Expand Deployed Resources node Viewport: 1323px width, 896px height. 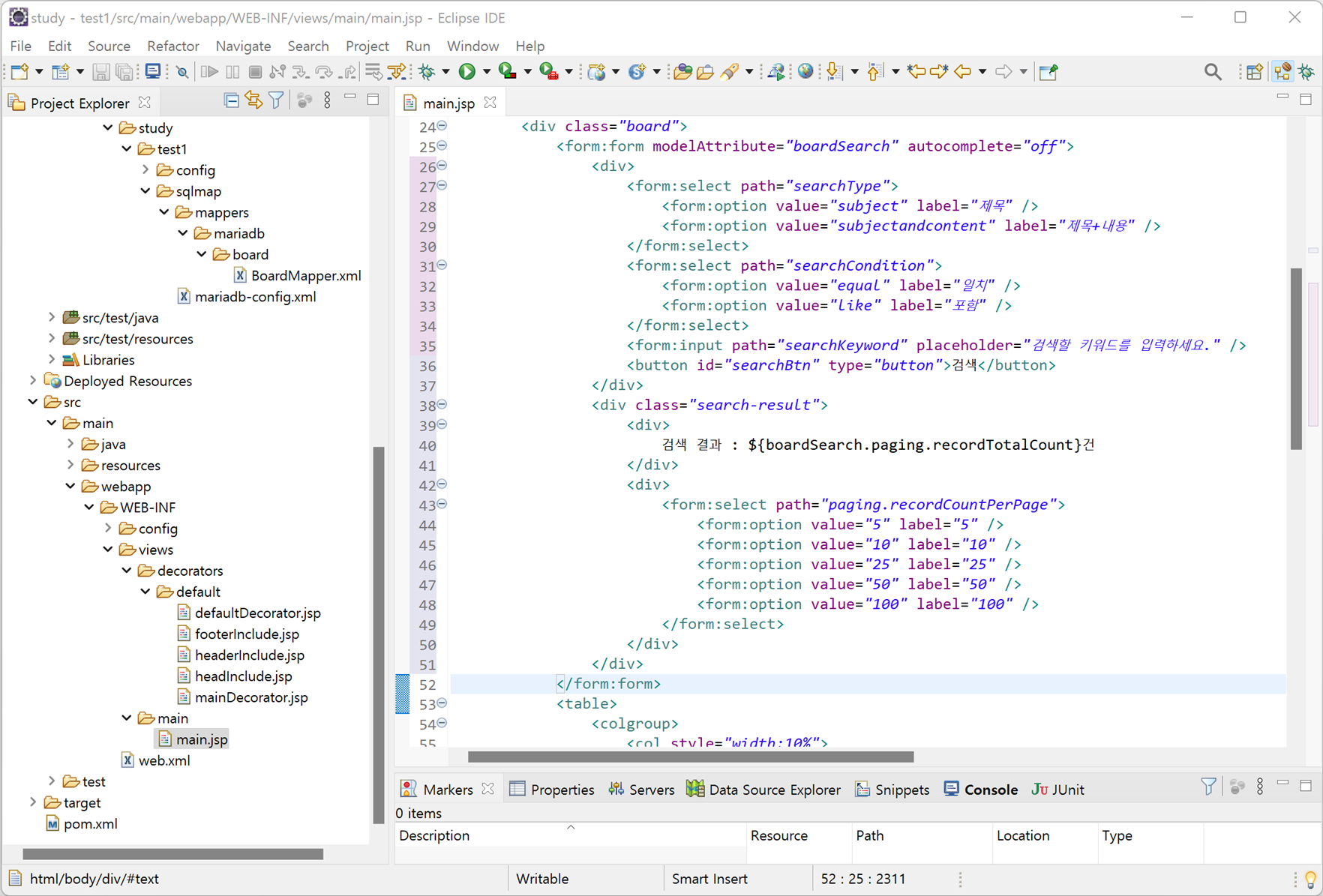coord(33,381)
